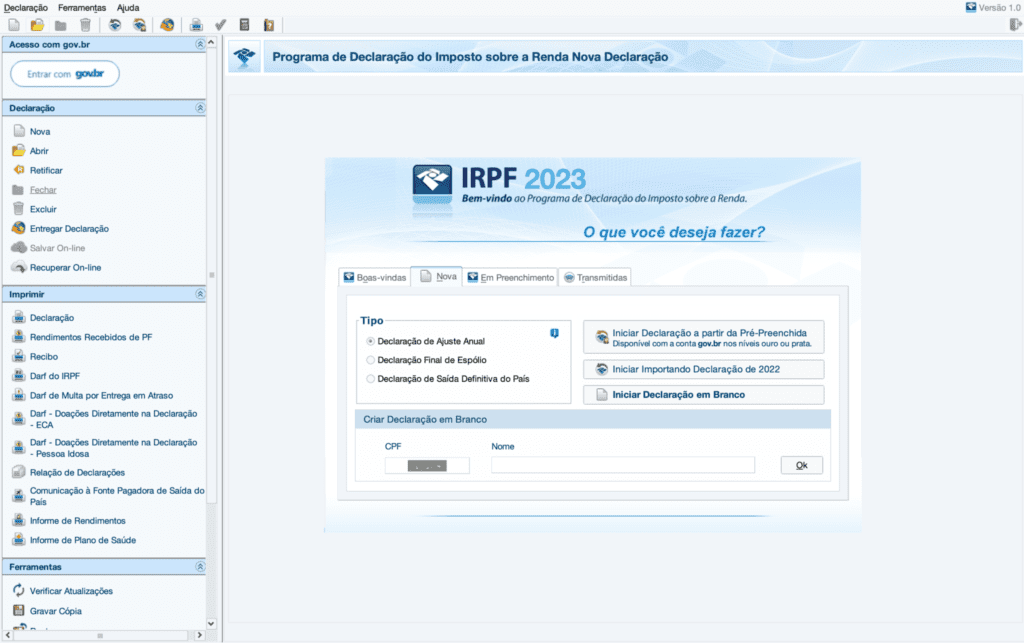
Task: Click the Excluir trash icon in sidebar
Action: coord(19,209)
